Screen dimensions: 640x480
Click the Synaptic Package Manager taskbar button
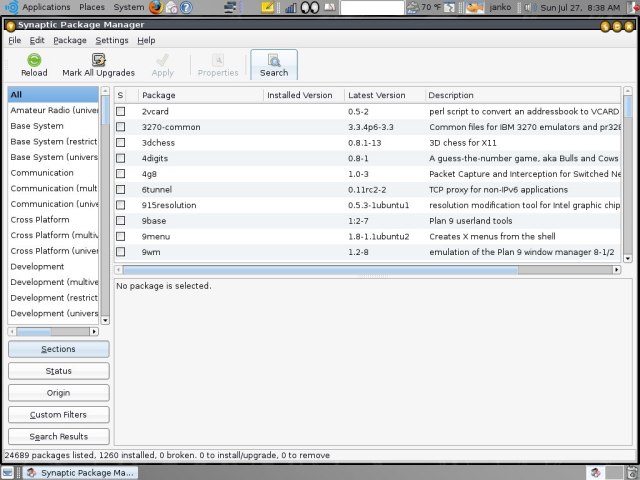click(80, 473)
